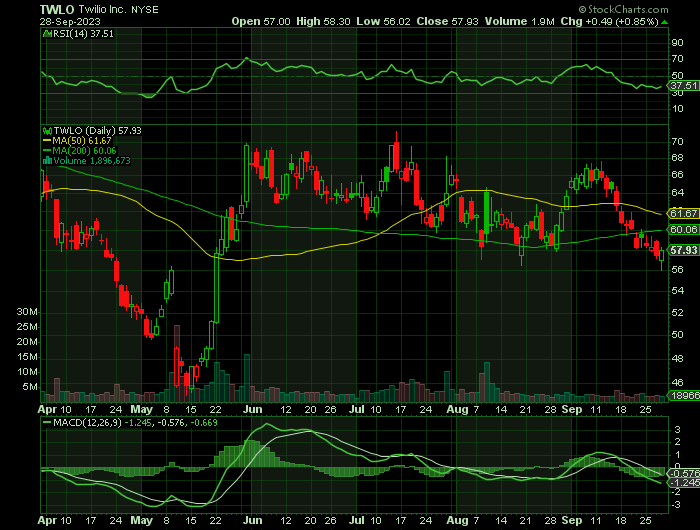This screenshot has width=700, height=530.
Task: Click the 'RSI(14) 37.51' indicator label
Action: (83, 33)
